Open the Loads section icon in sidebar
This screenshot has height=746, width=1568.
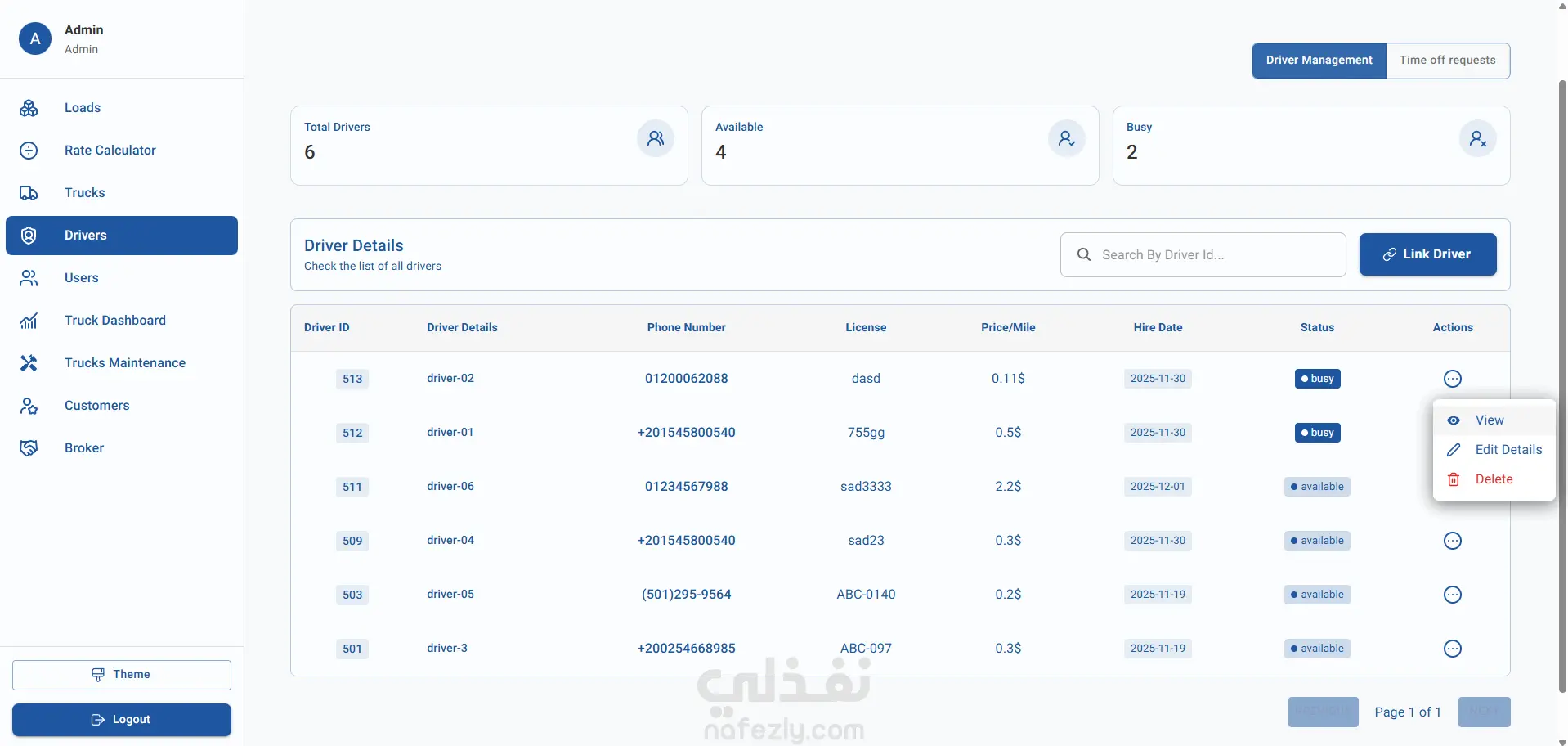[29, 108]
